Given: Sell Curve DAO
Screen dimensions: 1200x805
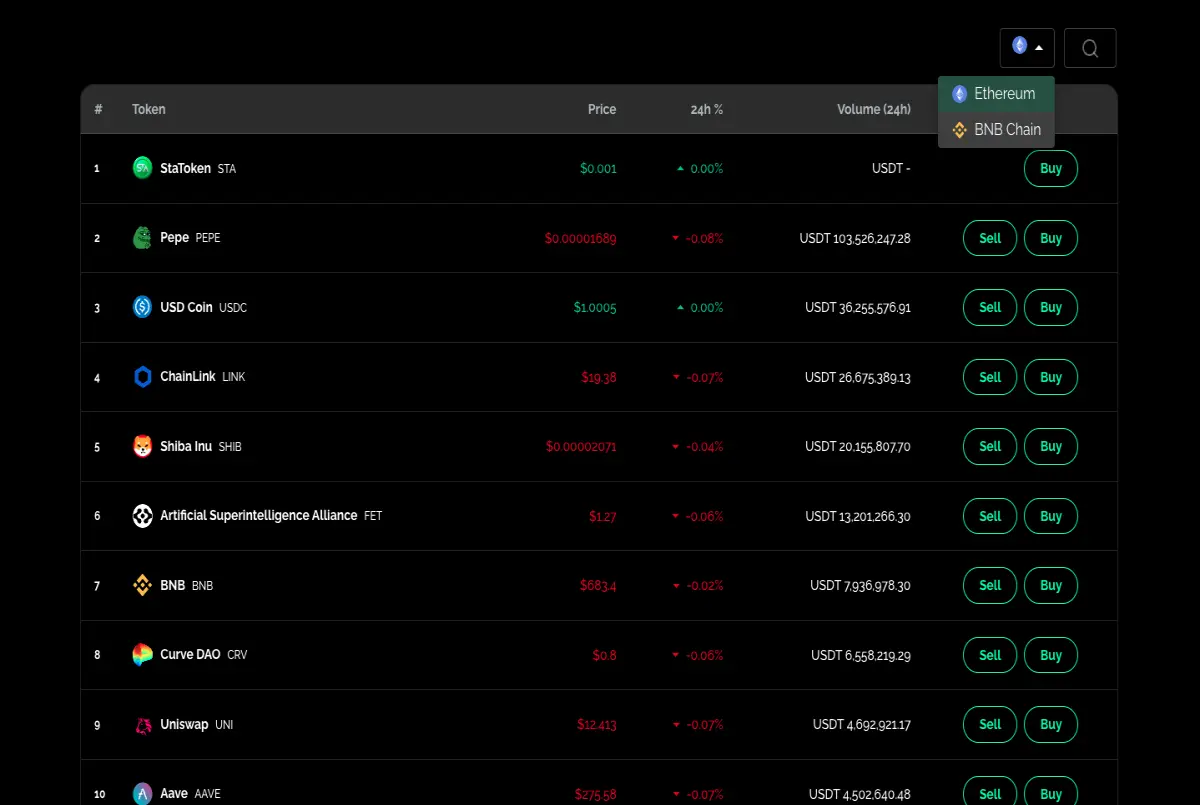Looking at the screenshot, I should point(990,655).
